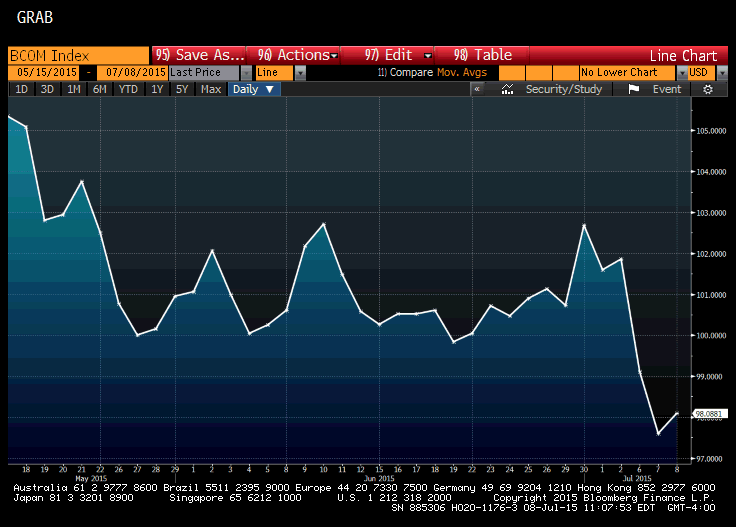Viewport: 736px width, 527px height.
Task: Click the May 2015 axis label
Action: [x=91, y=478]
